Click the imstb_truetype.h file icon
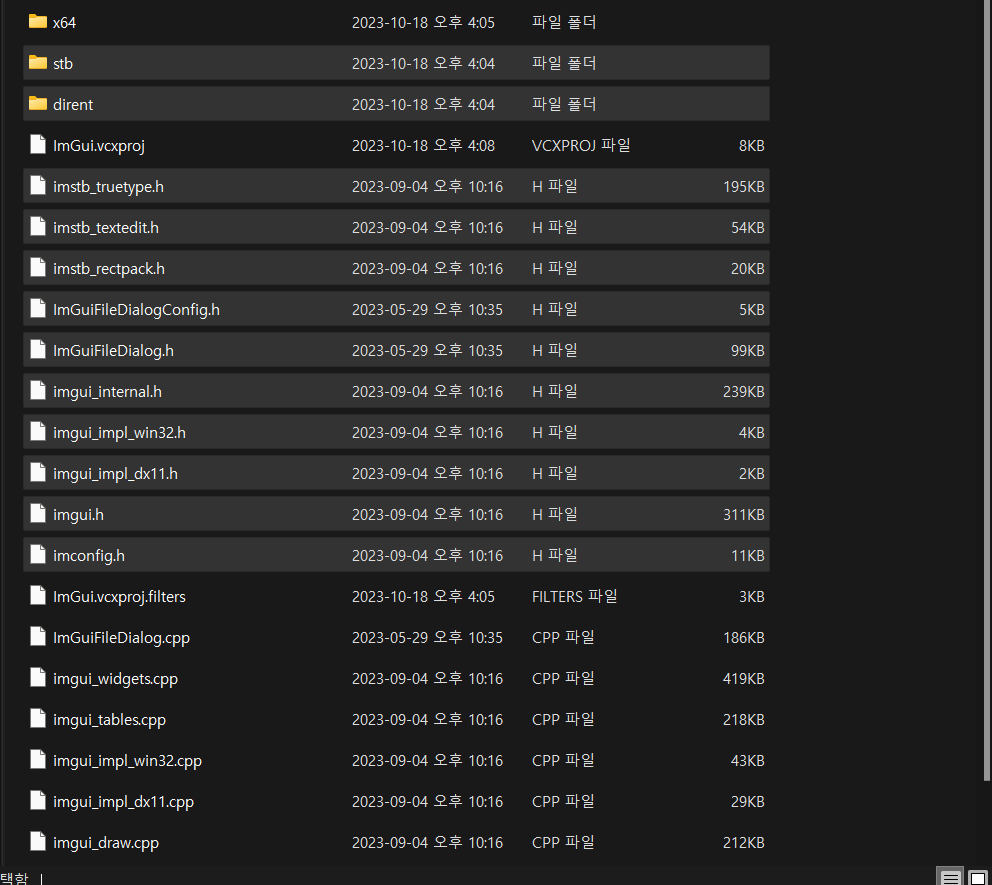The image size is (992, 885). (x=38, y=186)
